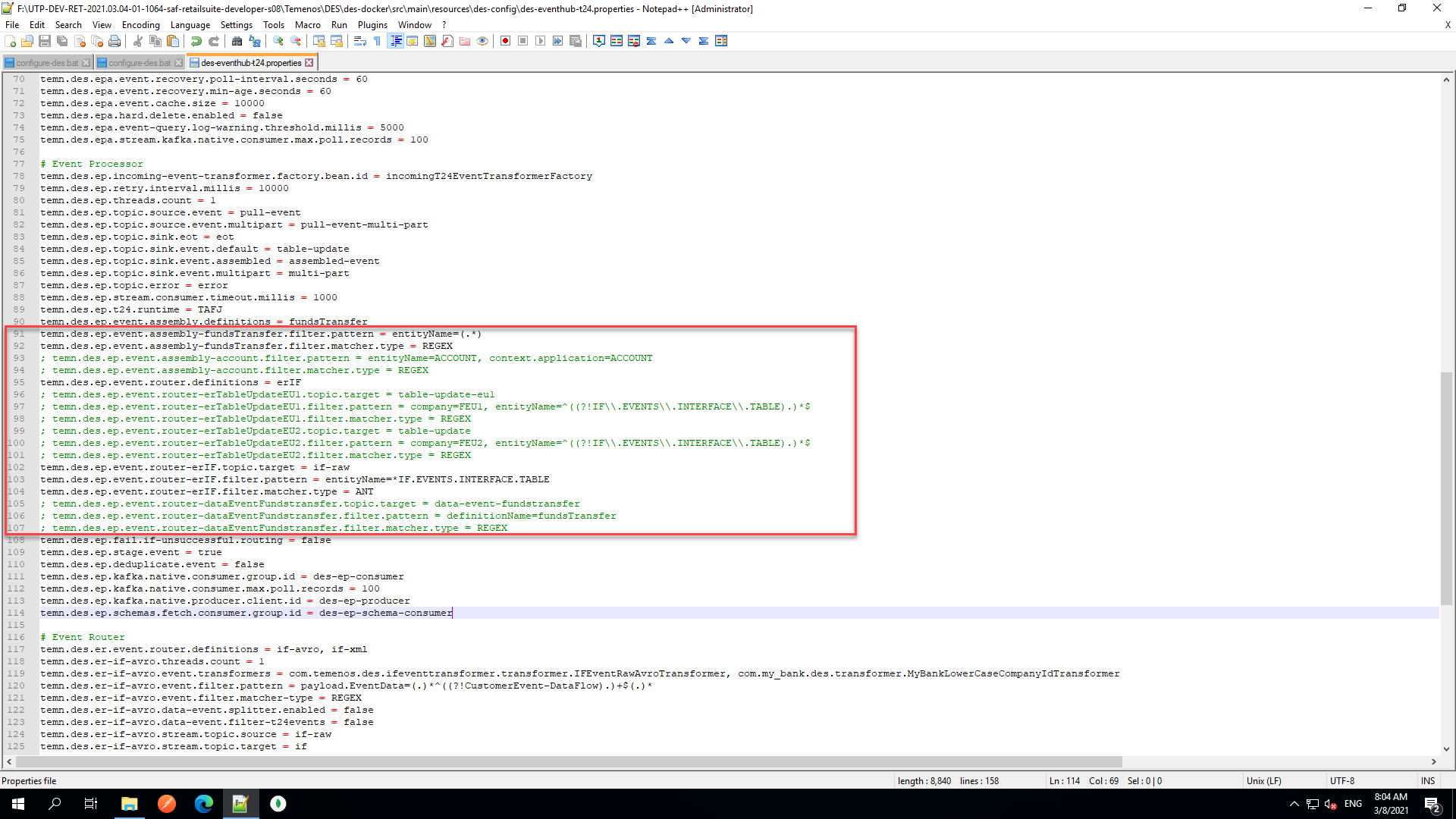
Task: Show hidden system tray icons chevron
Action: click(x=1294, y=804)
